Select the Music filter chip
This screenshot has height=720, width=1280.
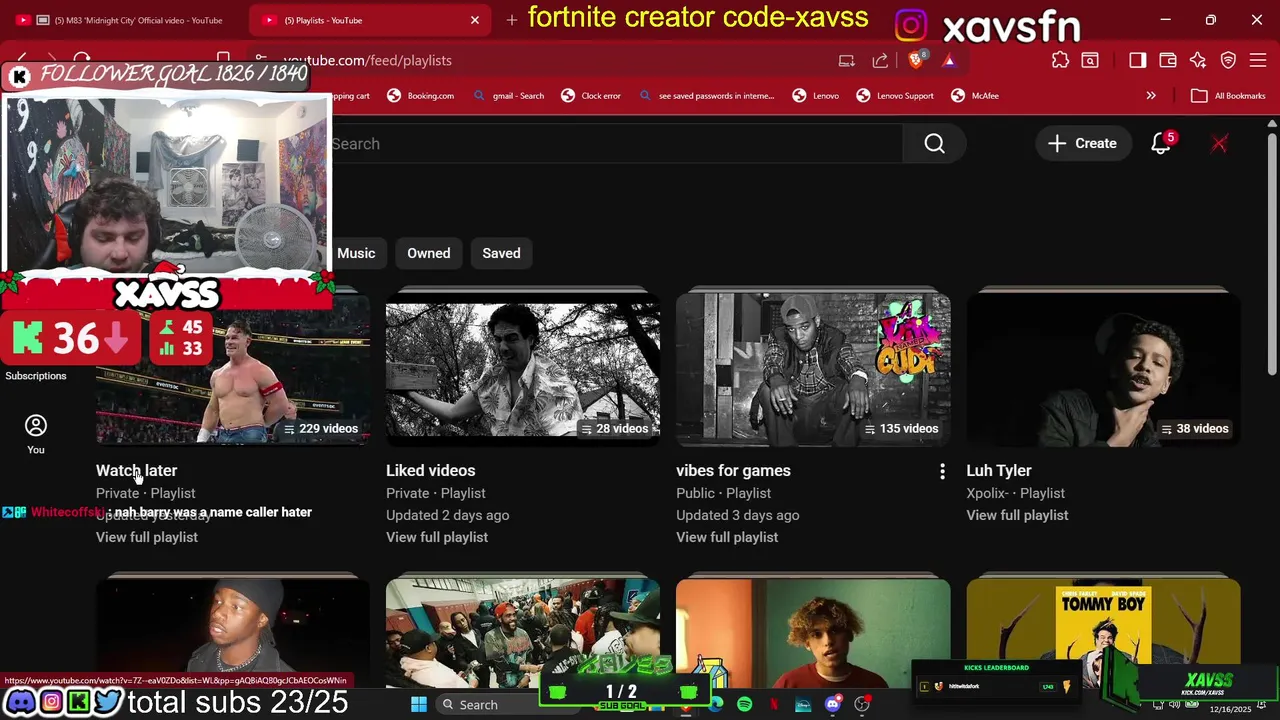tap(356, 253)
